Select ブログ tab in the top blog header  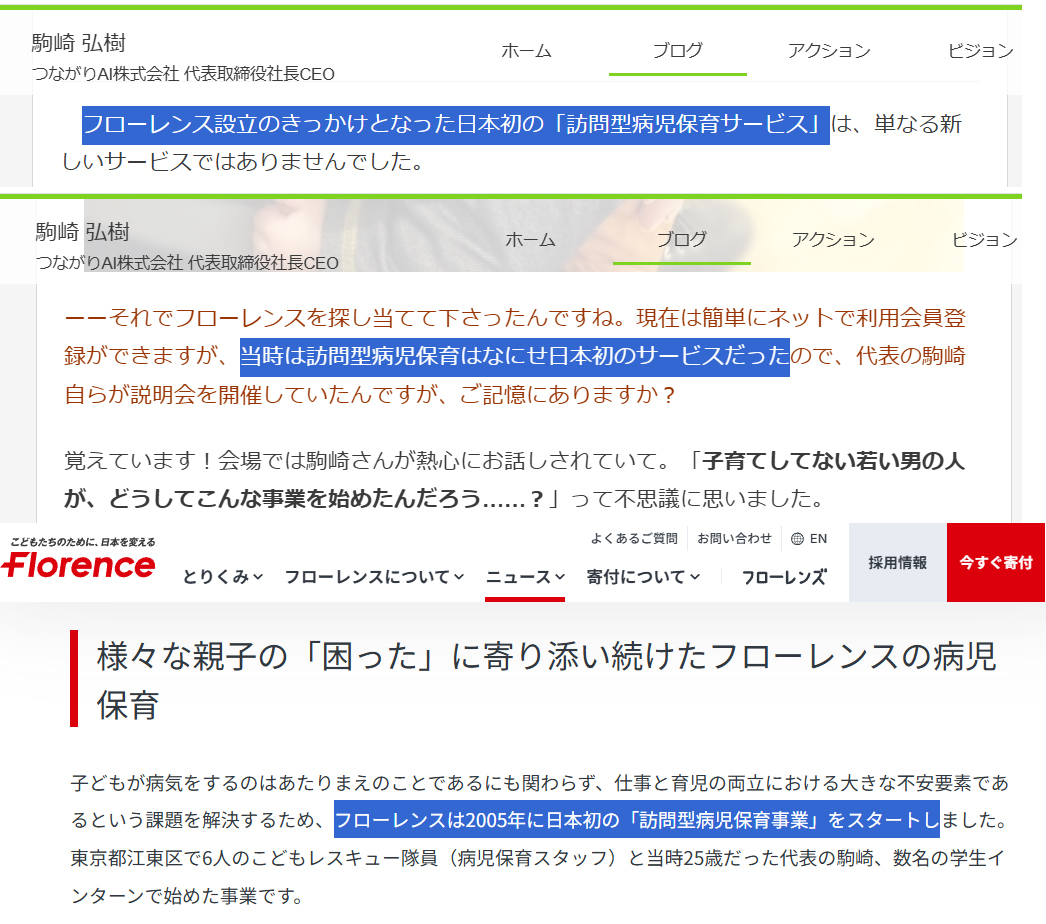(x=677, y=51)
